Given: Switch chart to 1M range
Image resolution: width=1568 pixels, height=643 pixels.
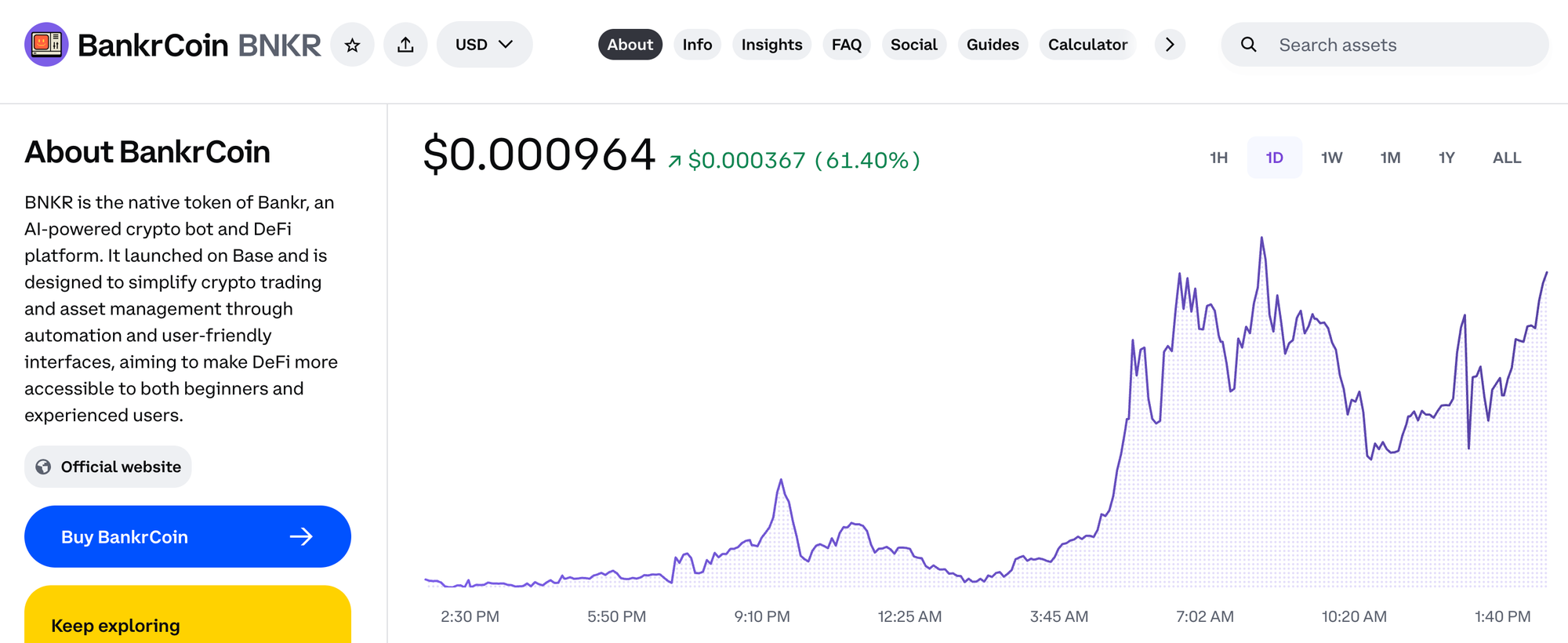Looking at the screenshot, I should [1390, 158].
